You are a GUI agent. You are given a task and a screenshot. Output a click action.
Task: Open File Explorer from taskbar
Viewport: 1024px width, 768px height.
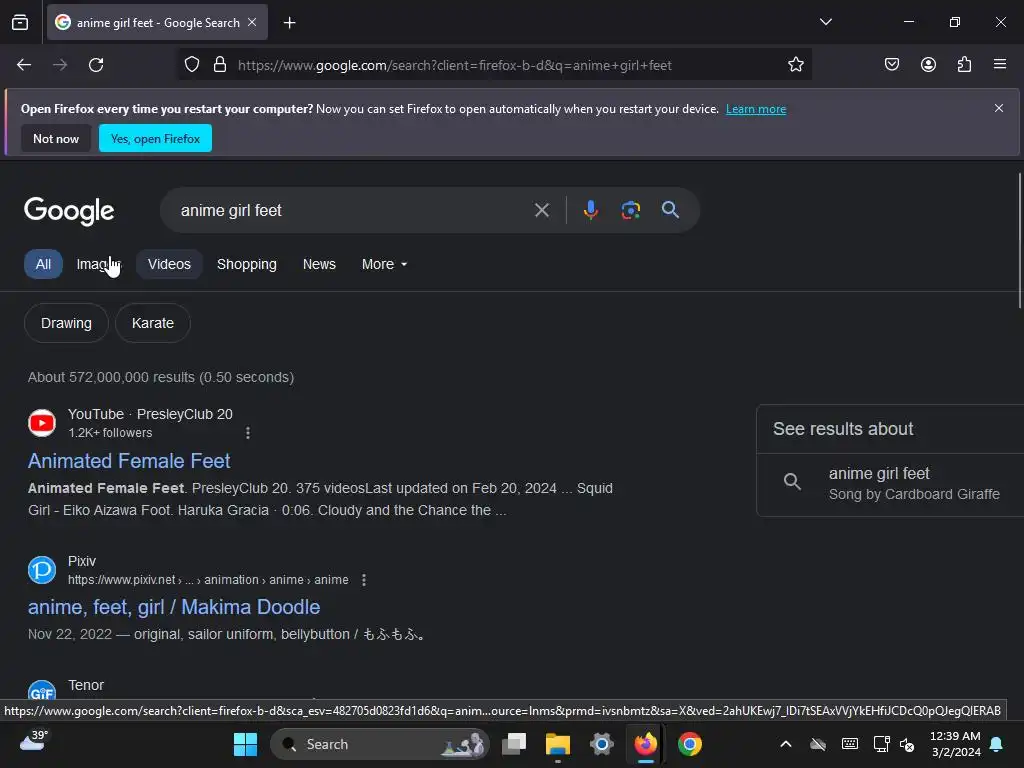558,744
